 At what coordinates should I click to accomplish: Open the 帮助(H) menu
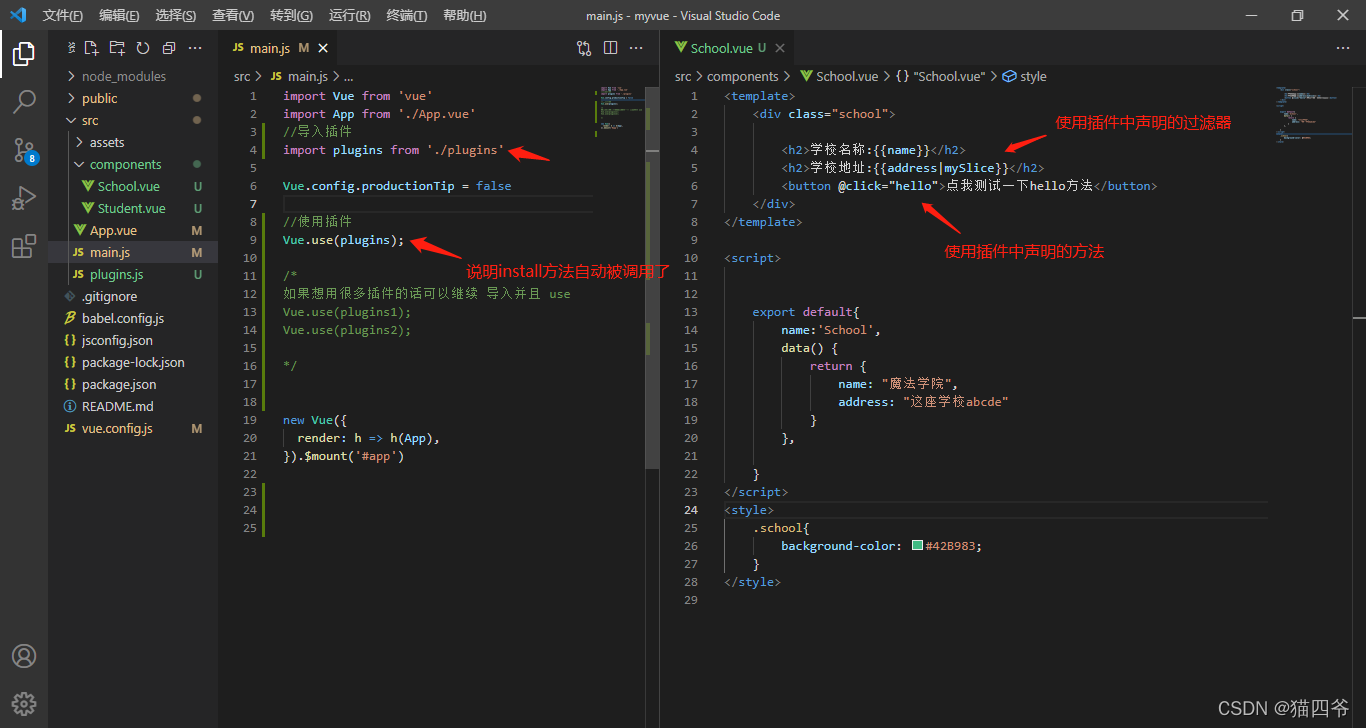[x=464, y=15]
